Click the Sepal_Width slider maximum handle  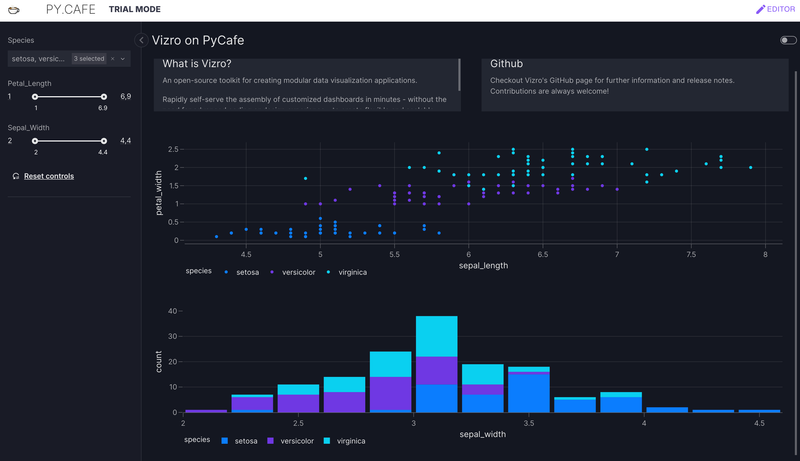[x=104, y=141]
